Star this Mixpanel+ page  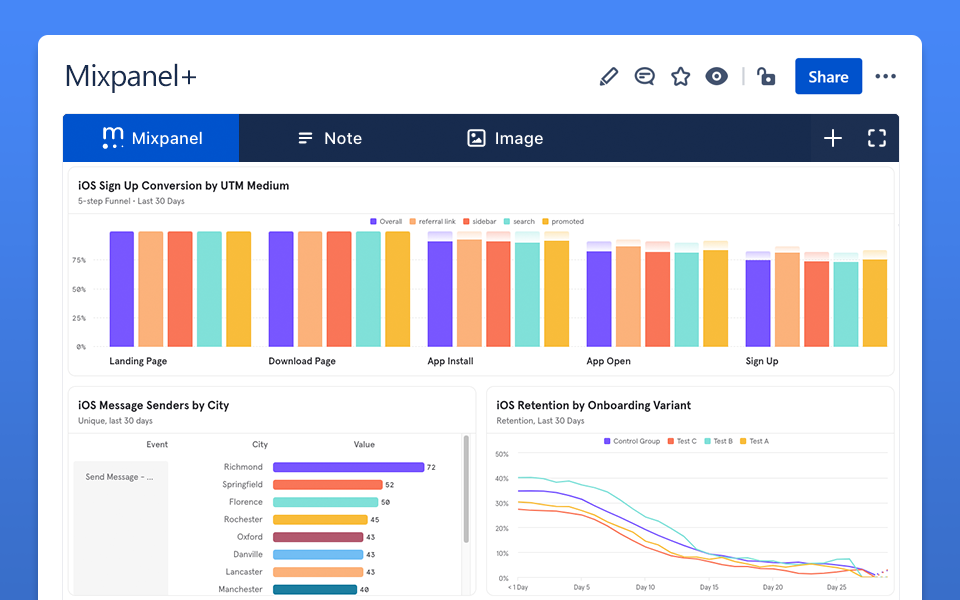(x=680, y=77)
